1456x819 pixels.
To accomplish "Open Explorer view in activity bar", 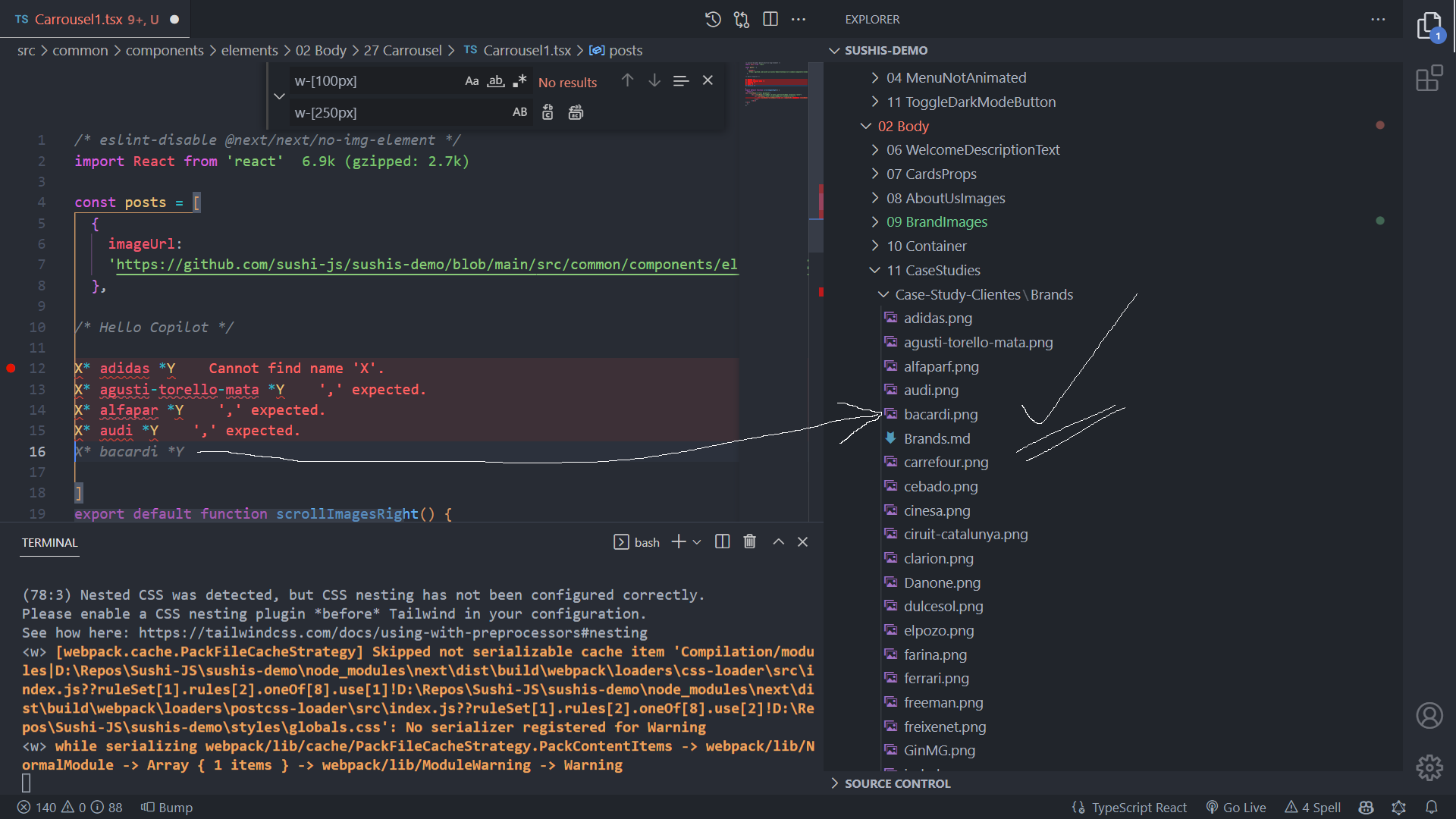I will click(x=1429, y=27).
